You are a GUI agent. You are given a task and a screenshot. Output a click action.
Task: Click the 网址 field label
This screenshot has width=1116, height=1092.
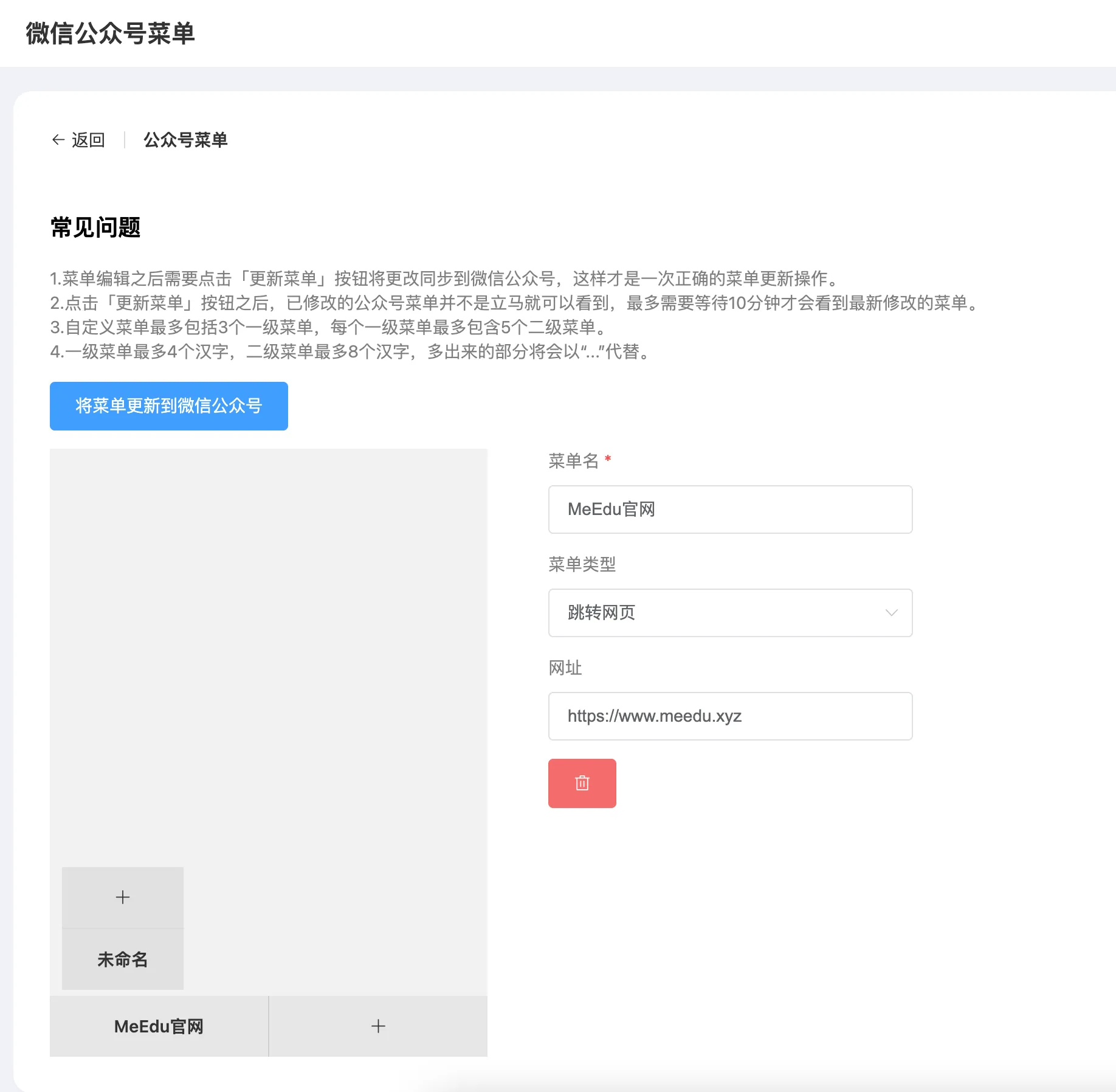tap(565, 668)
